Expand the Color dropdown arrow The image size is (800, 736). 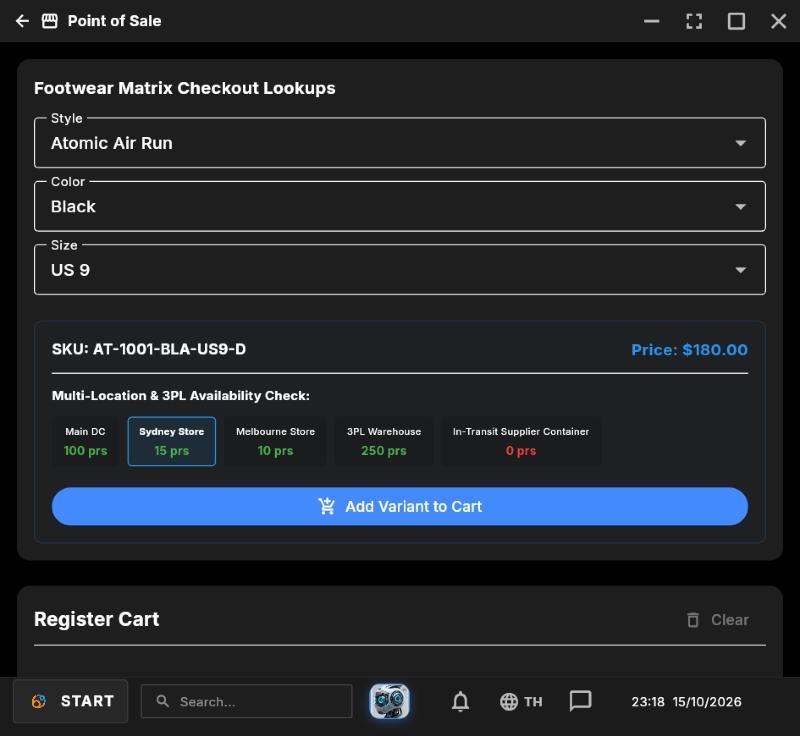click(740, 207)
